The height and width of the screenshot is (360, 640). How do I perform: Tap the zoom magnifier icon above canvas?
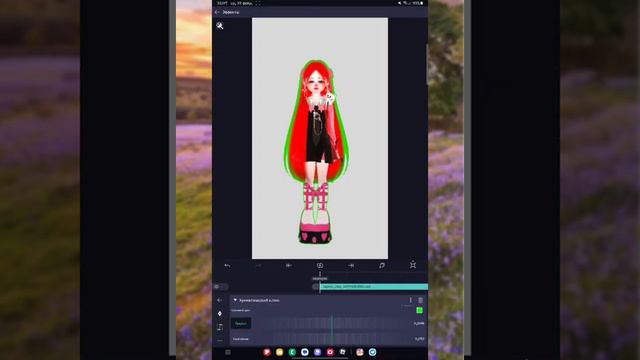pyautogui.click(x=220, y=26)
